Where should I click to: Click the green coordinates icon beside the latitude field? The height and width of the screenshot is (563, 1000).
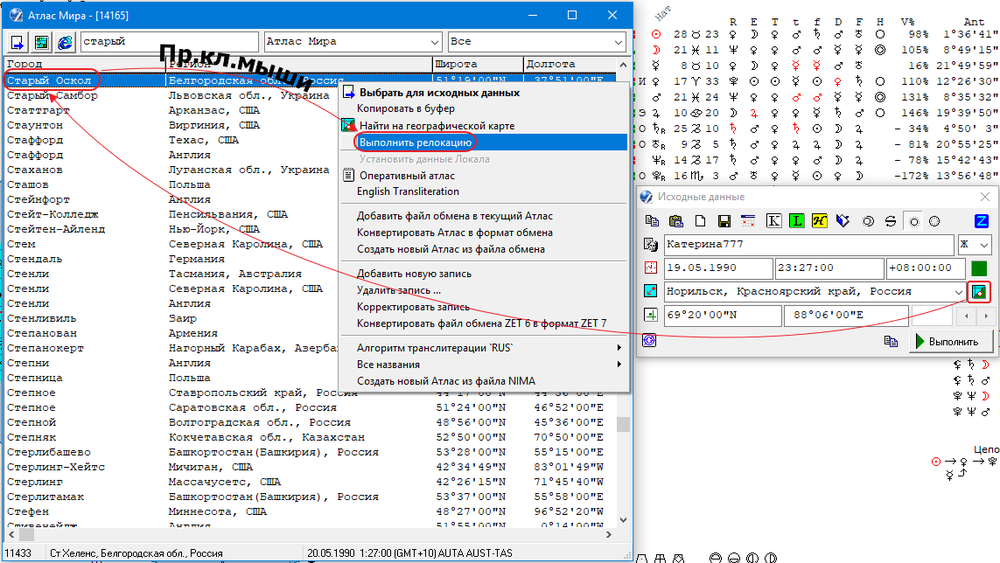[x=651, y=314]
